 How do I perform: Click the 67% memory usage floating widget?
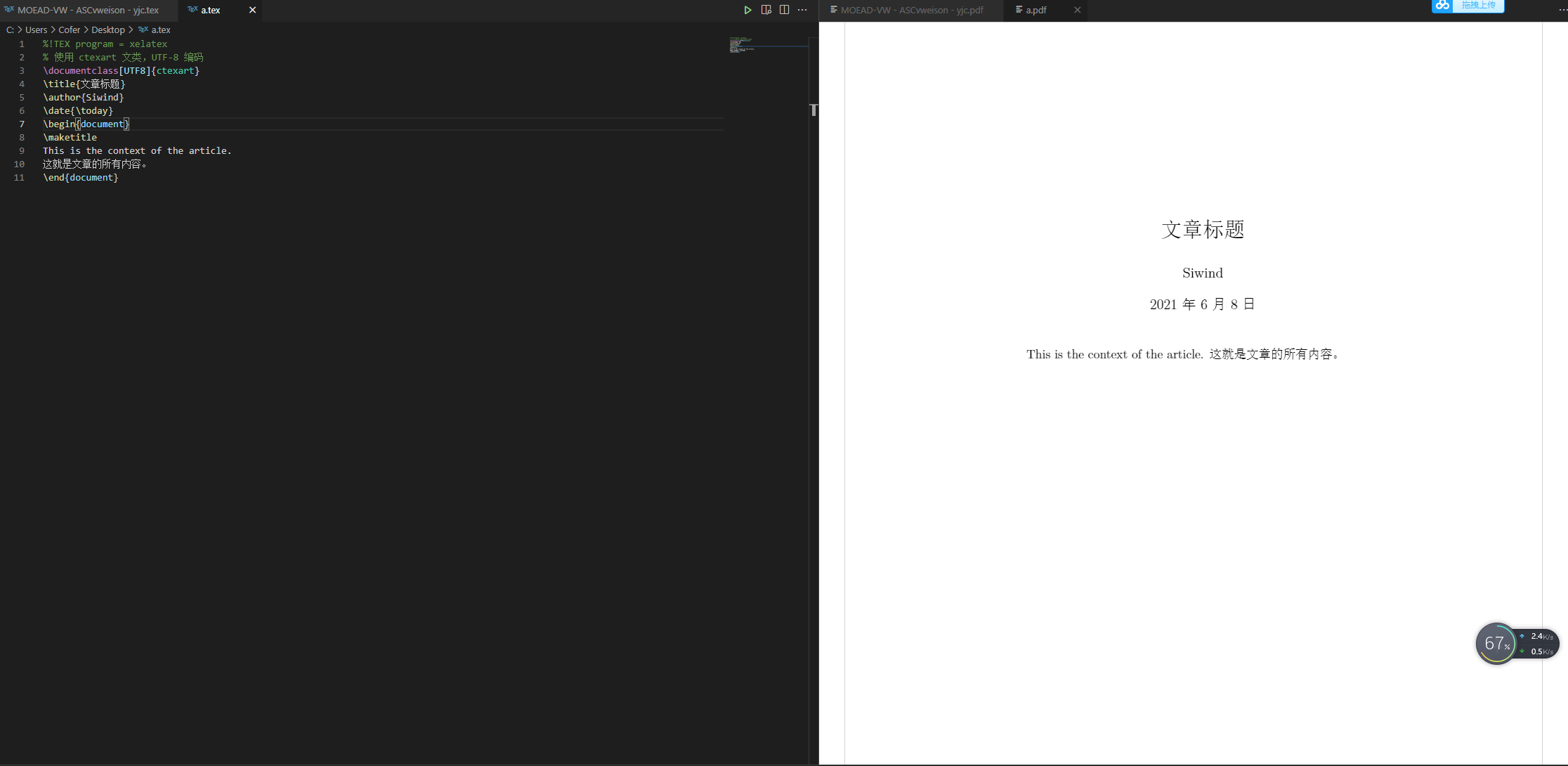click(x=1496, y=643)
